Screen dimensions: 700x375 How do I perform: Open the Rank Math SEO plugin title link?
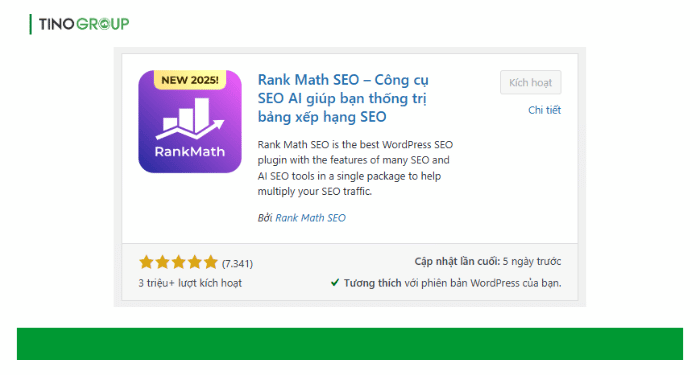[x=343, y=98]
